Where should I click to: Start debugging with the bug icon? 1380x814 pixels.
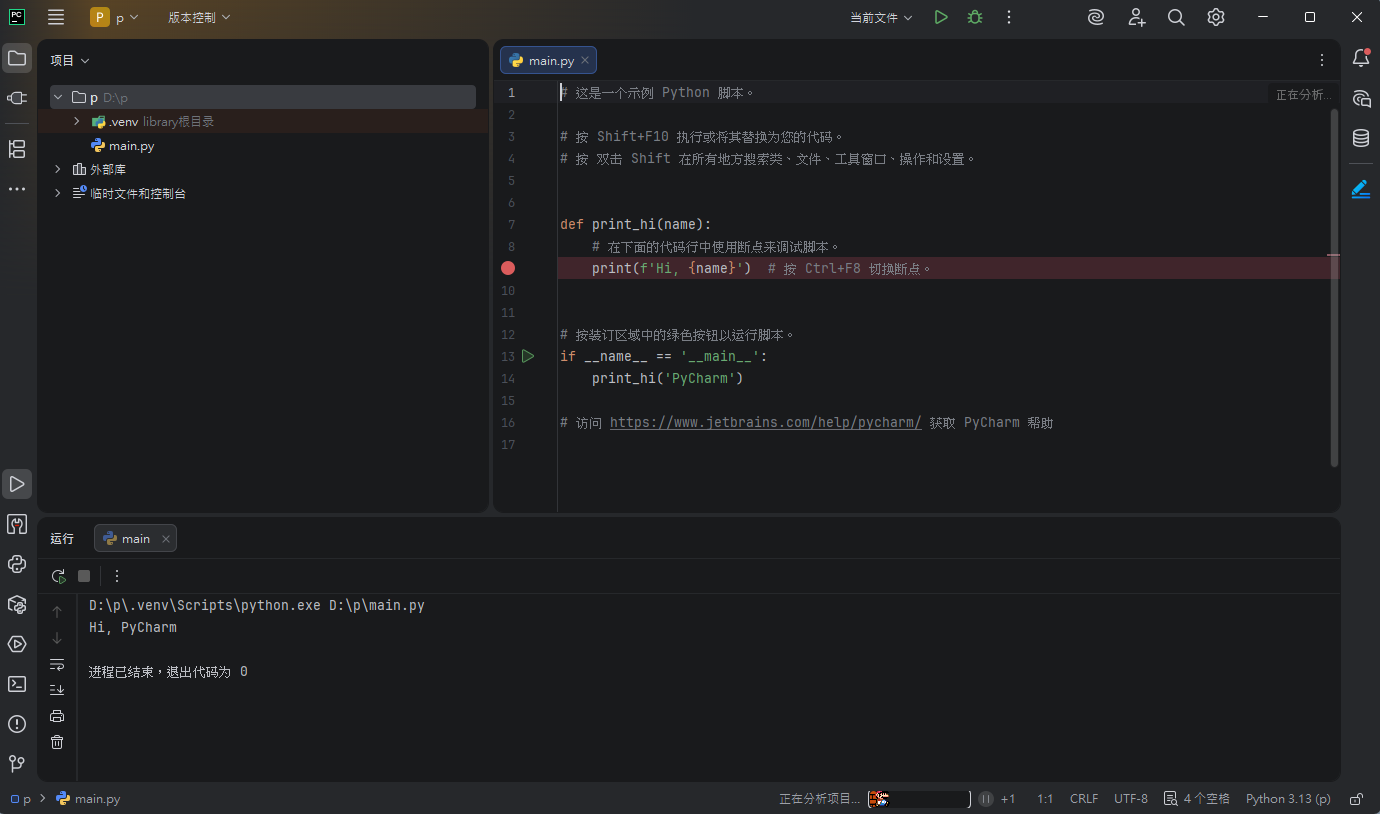coord(975,17)
